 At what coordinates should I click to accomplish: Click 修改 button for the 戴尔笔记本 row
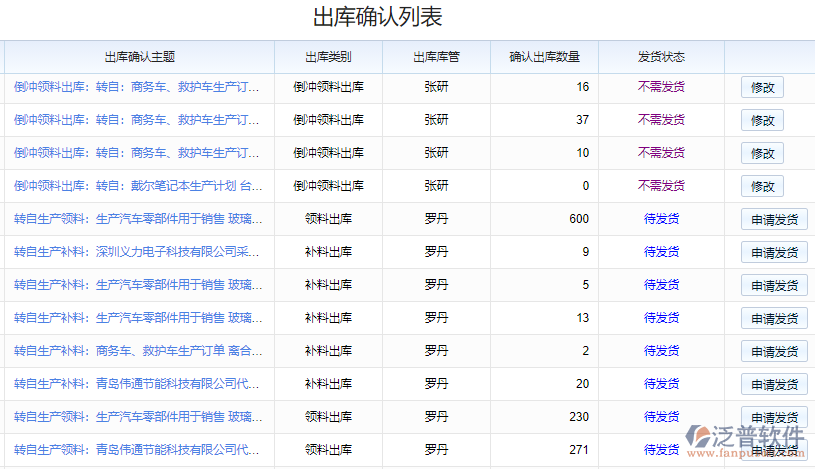click(762, 186)
